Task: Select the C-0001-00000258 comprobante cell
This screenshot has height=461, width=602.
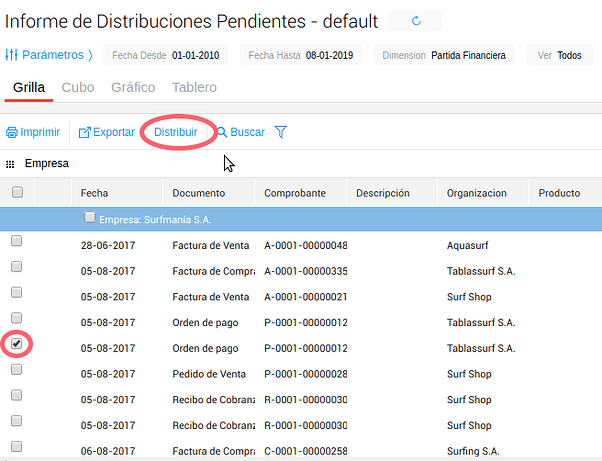Action: point(306,451)
